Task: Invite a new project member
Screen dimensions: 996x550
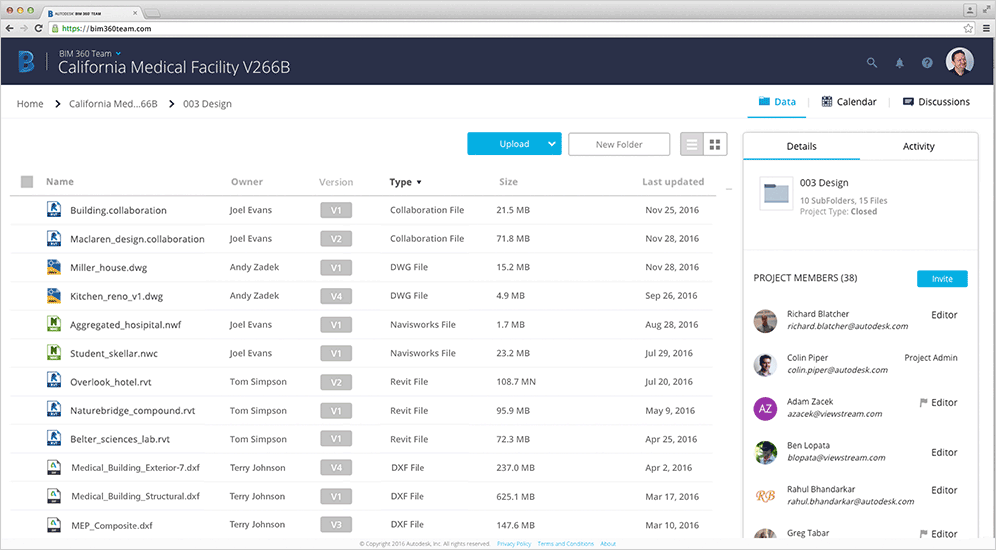Action: (942, 279)
